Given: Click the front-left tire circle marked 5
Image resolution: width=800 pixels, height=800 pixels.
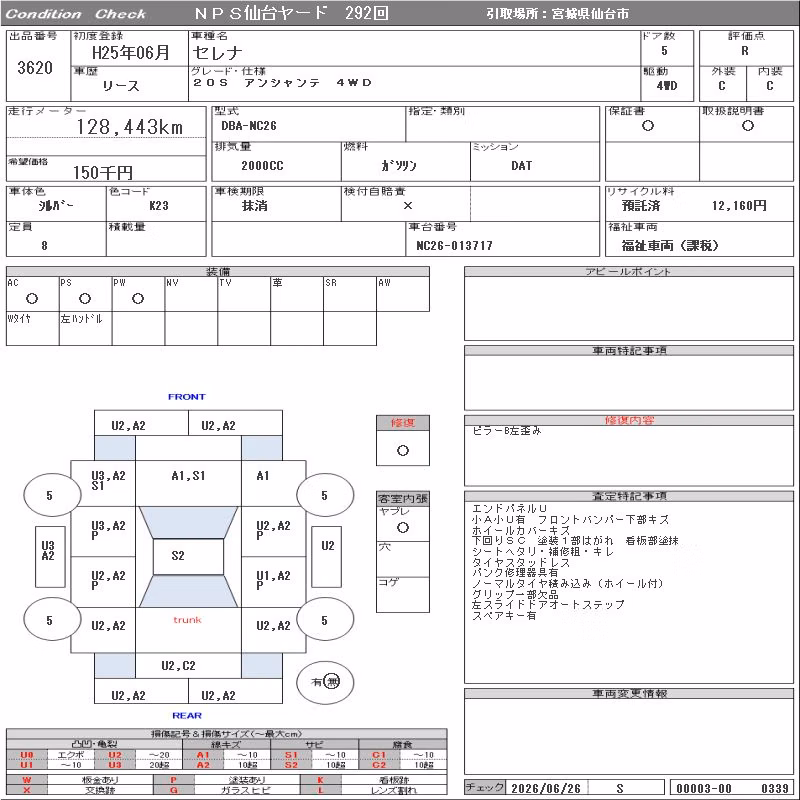Looking at the screenshot, I should click(x=52, y=495).
